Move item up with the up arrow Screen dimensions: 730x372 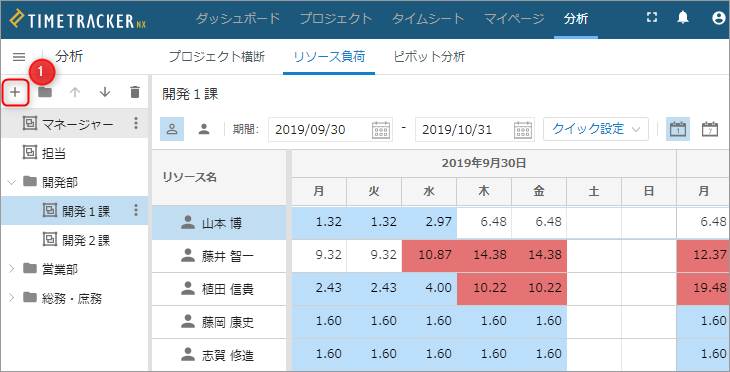74,92
